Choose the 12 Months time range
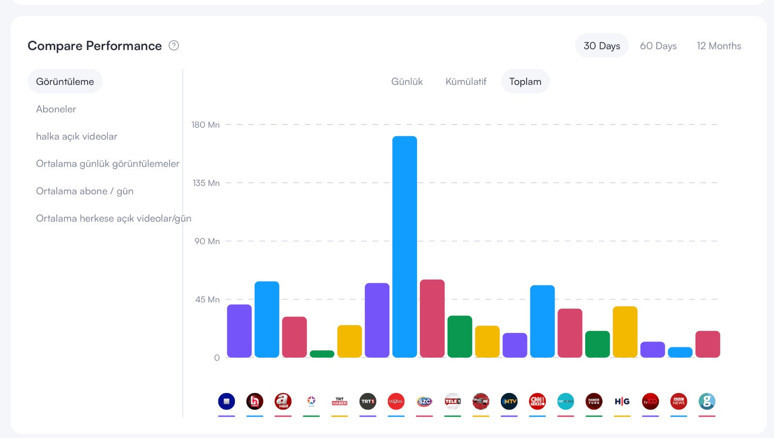 click(719, 46)
